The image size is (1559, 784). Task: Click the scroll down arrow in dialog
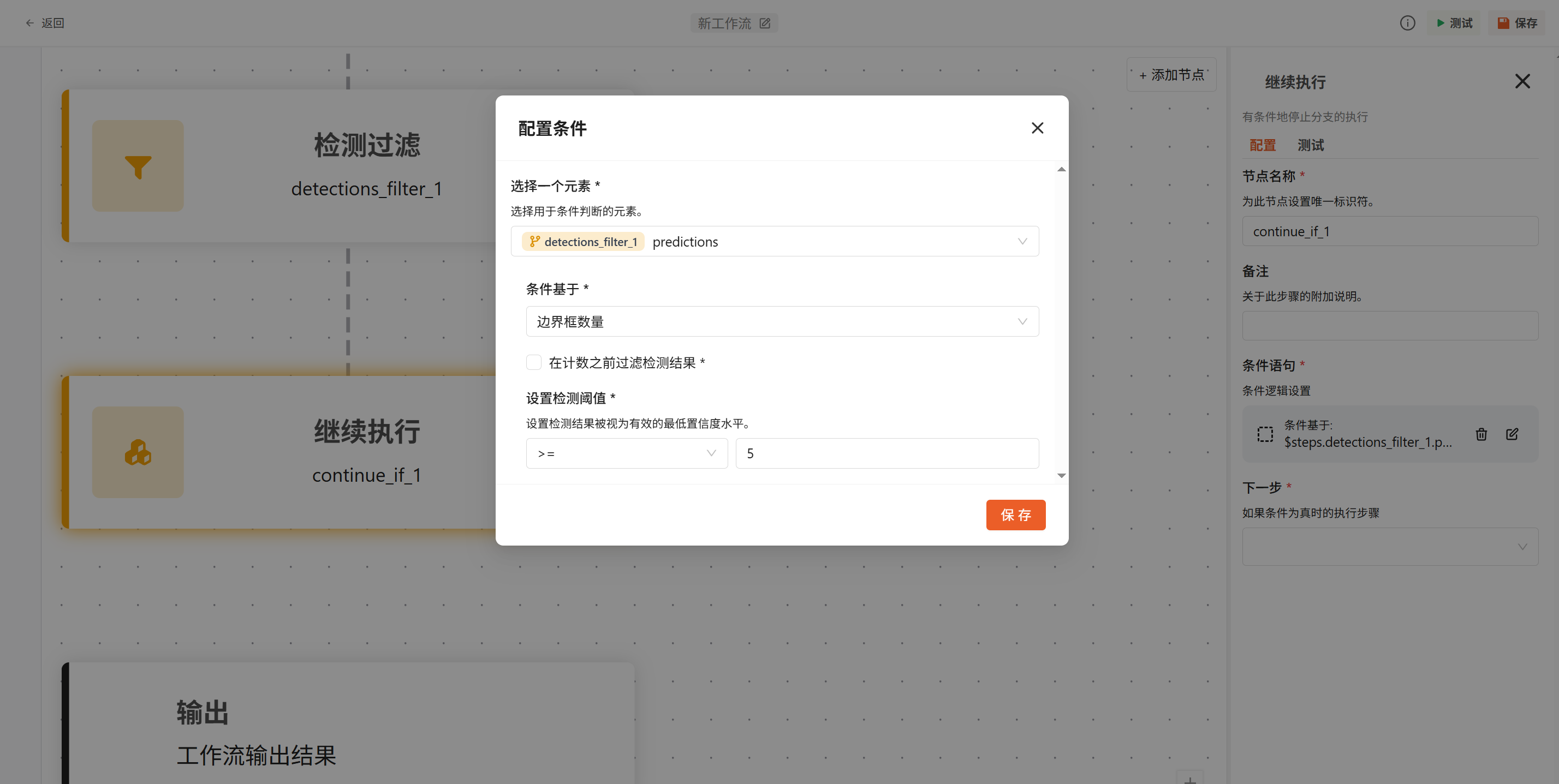[x=1061, y=476]
